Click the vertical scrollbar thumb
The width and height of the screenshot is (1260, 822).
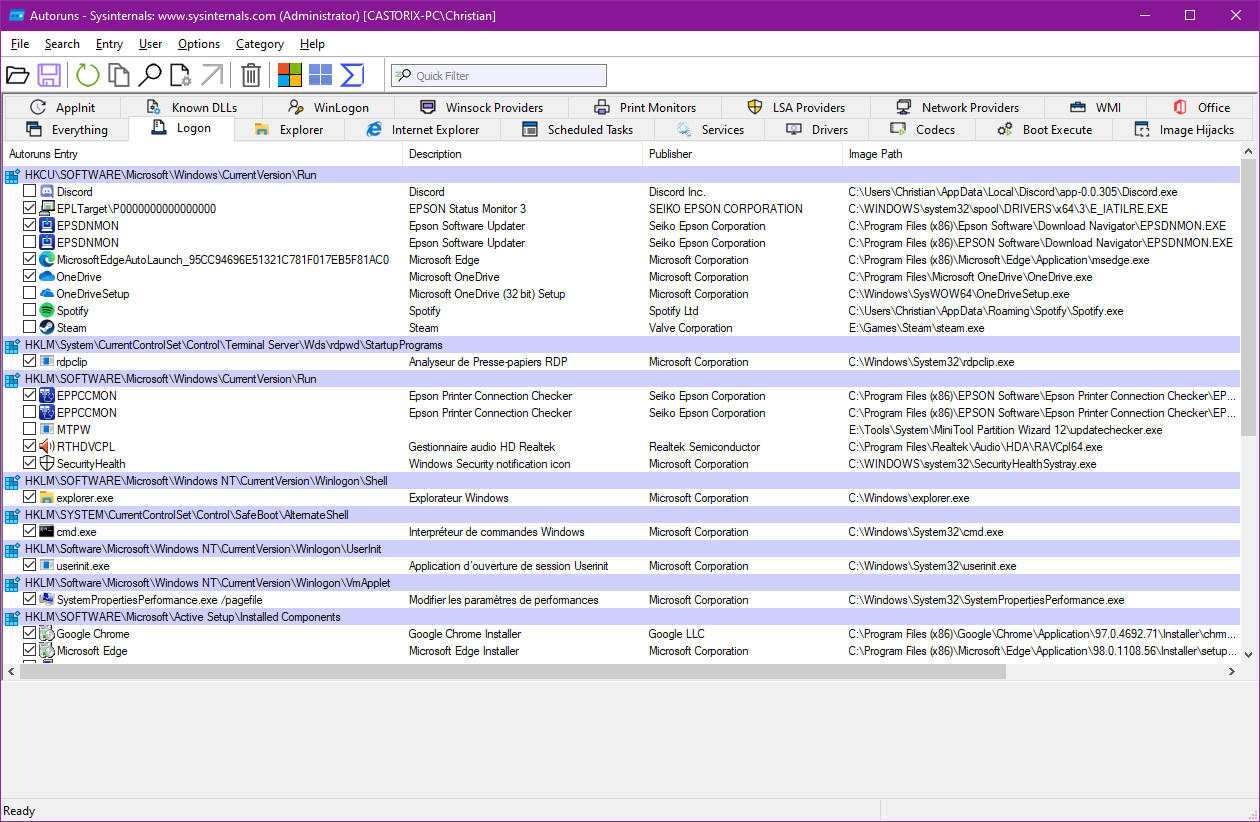[x=1248, y=296]
